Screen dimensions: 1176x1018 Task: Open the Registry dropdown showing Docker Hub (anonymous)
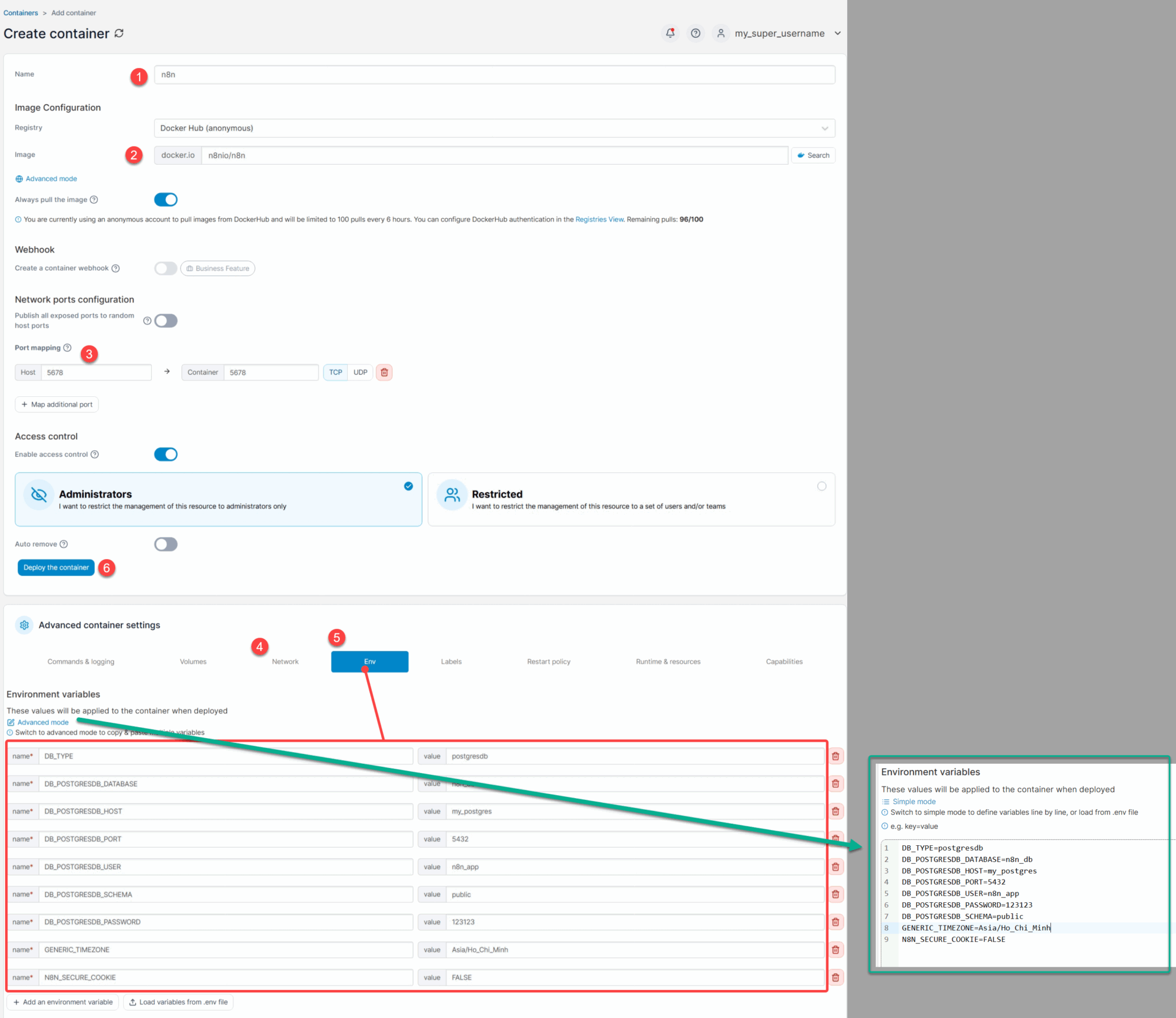(494, 128)
